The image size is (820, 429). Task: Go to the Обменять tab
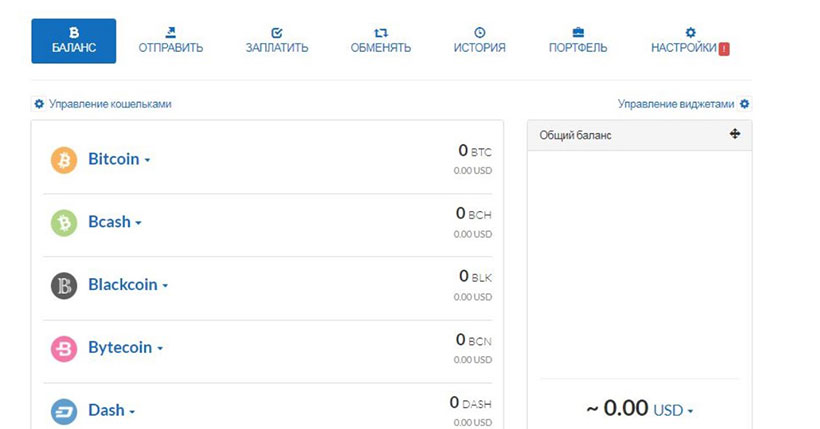coord(381,41)
